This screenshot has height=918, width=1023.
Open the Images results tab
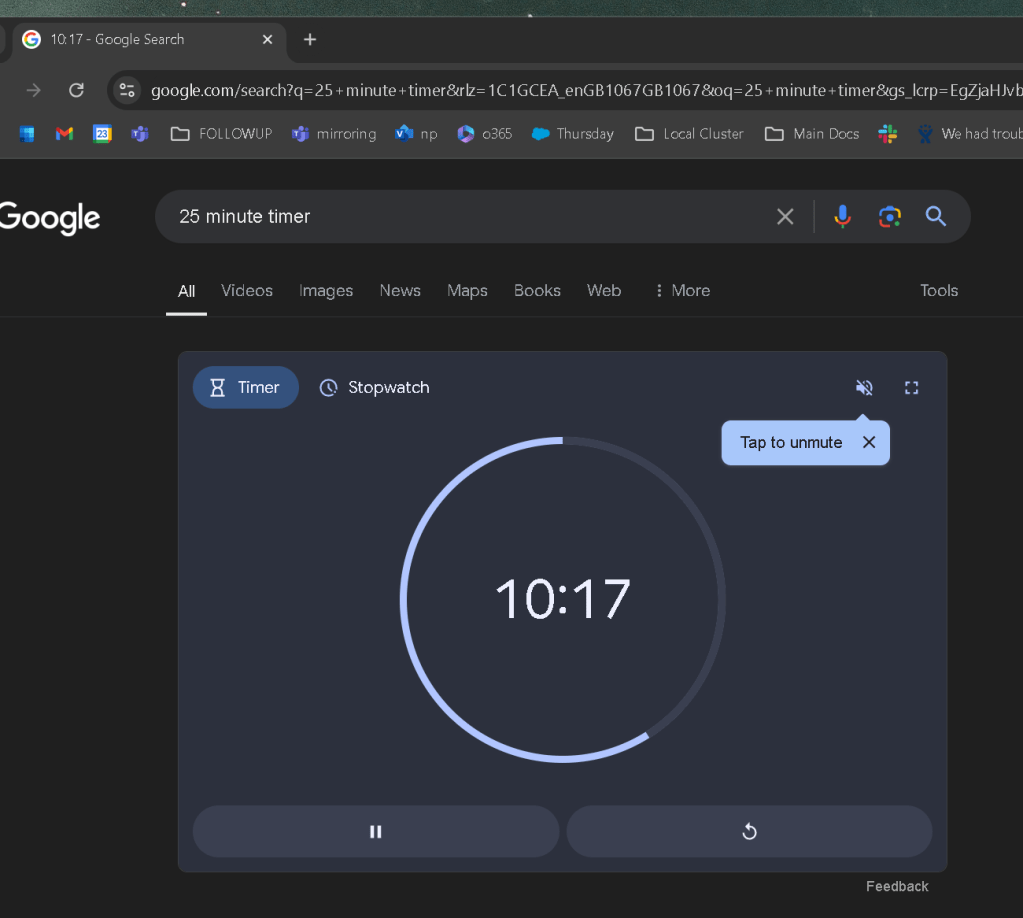pos(326,290)
